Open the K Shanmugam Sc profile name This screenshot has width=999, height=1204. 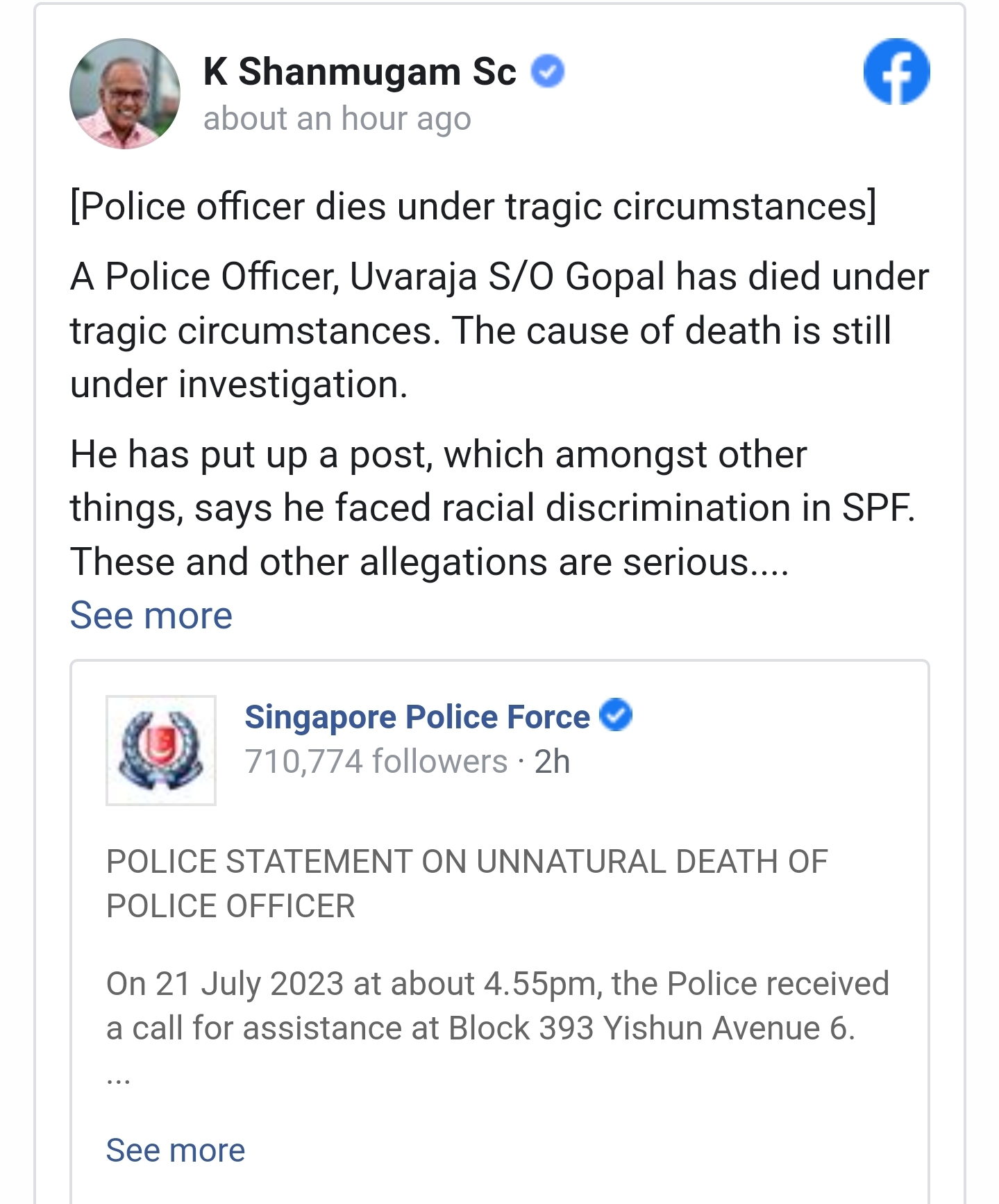point(360,72)
